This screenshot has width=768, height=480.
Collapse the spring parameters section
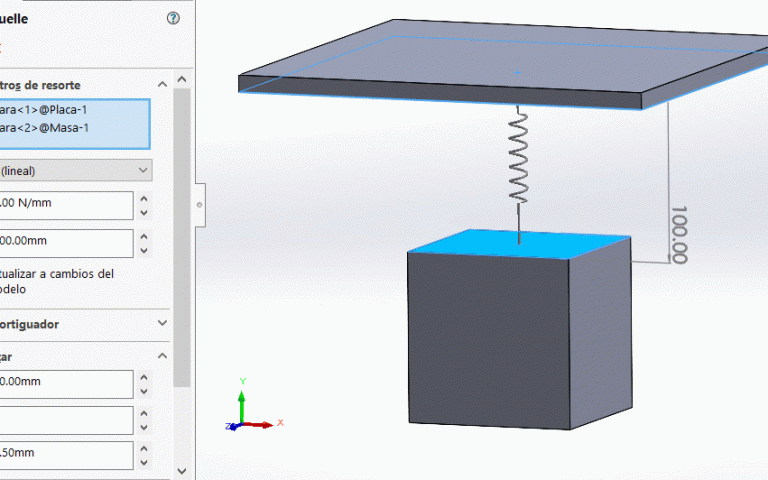pos(162,85)
